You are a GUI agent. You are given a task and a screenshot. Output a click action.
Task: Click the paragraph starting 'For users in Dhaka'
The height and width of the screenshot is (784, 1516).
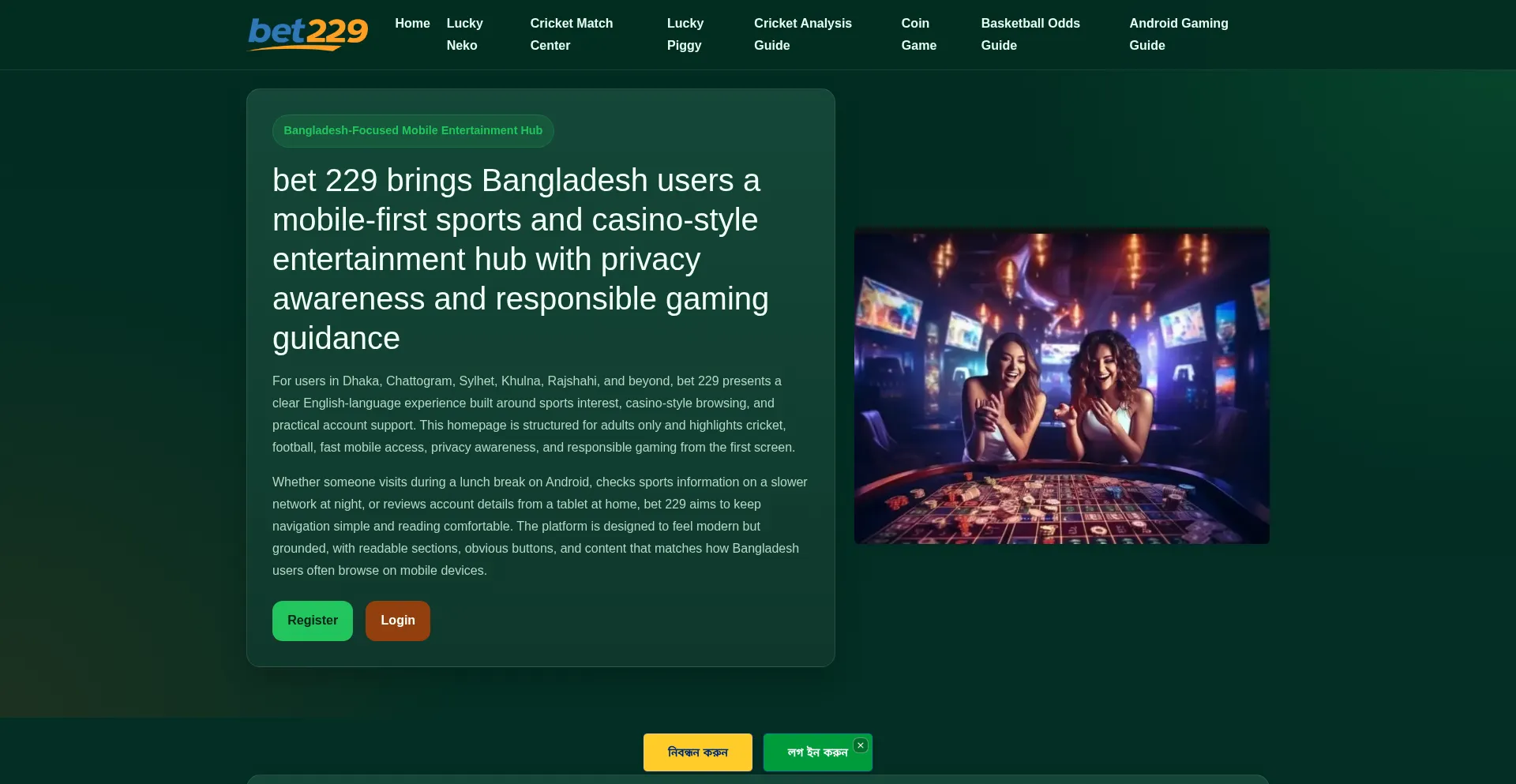pyautogui.click(x=534, y=415)
